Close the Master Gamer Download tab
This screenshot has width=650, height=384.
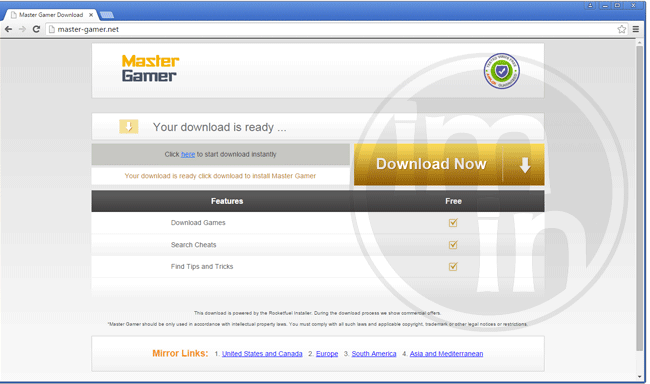(x=91, y=15)
